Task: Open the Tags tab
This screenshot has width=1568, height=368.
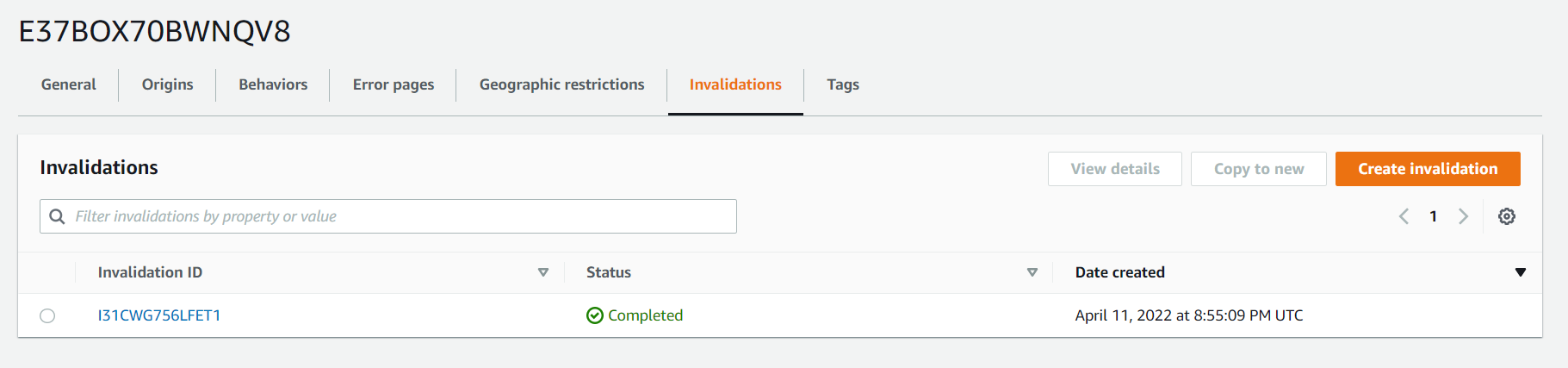Action: pyautogui.click(x=843, y=84)
